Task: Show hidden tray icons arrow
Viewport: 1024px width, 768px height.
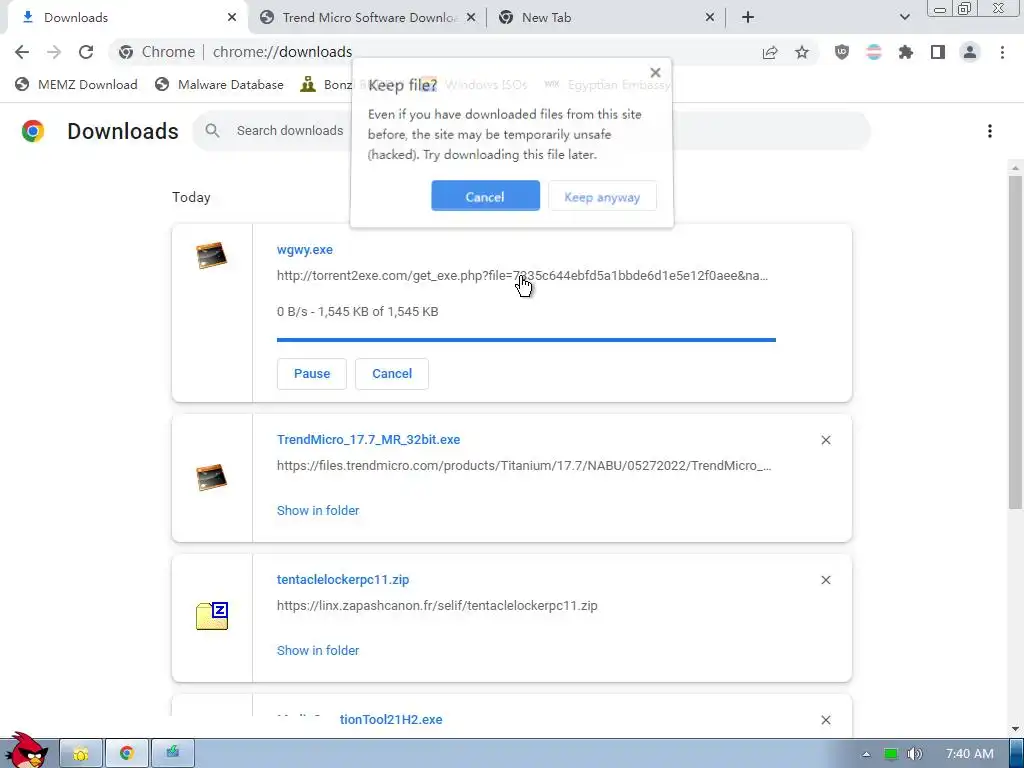Action: (866, 754)
